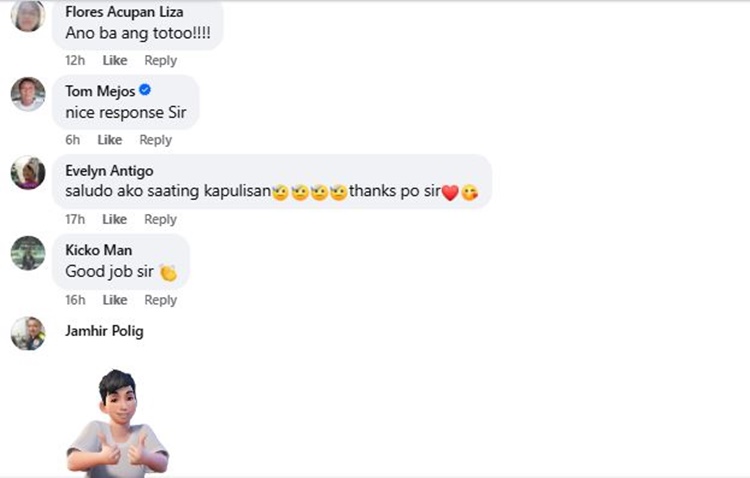Click the 17h timestamp on Evelyn's comment
This screenshot has height=478, width=750.
[x=75, y=219]
